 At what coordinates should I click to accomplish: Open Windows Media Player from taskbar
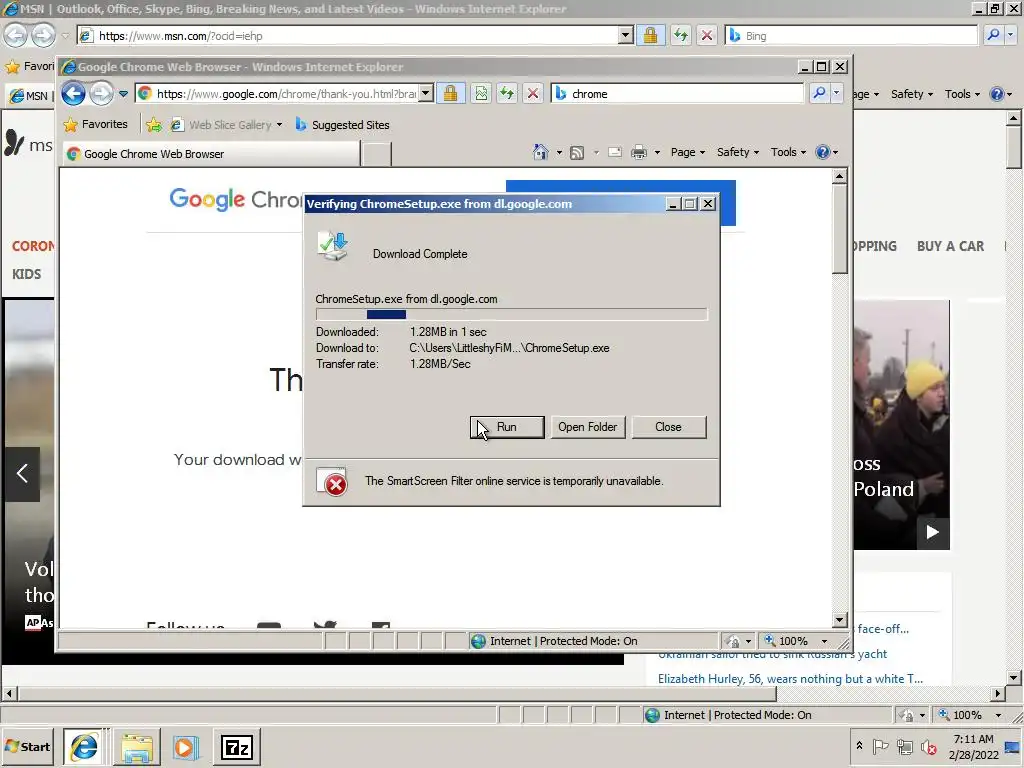185,747
